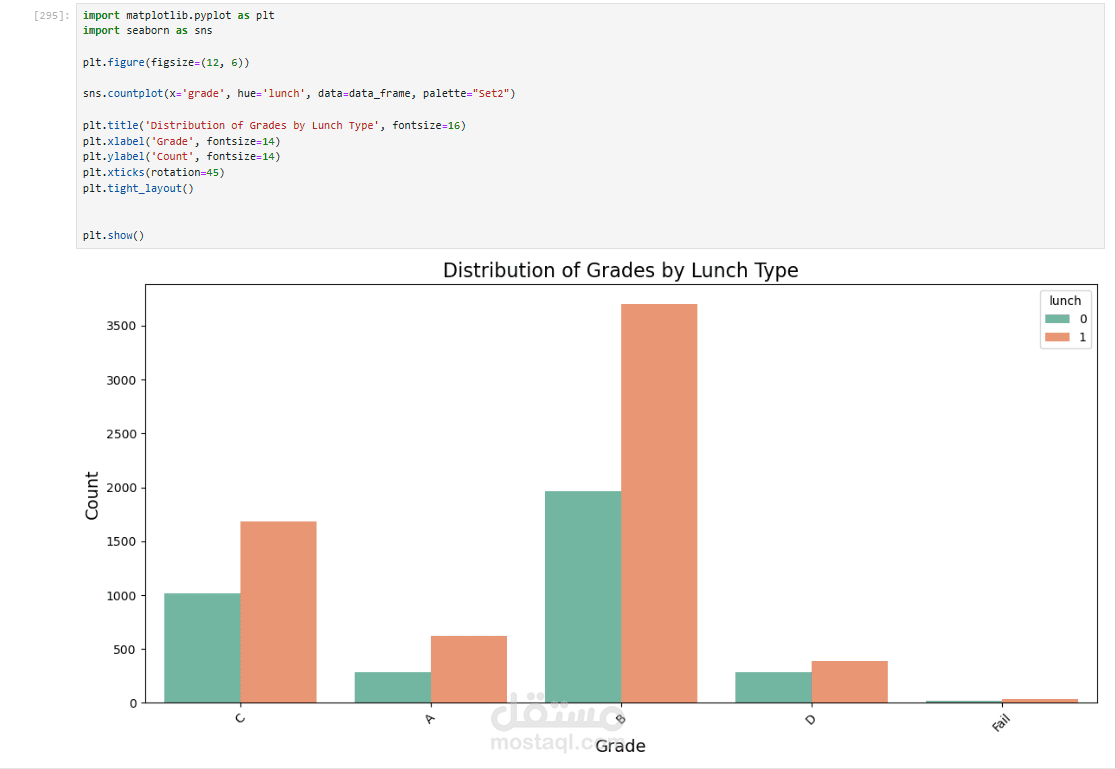Click the plt.title code line

point(274,125)
